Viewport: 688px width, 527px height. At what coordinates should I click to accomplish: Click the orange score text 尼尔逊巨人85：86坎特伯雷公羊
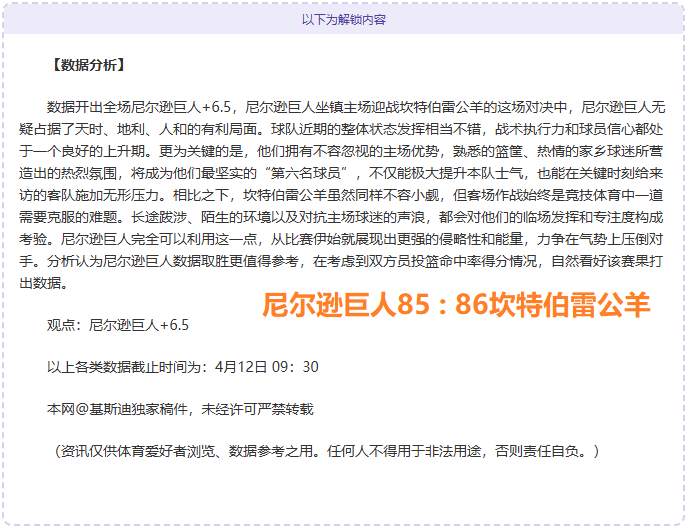click(456, 305)
